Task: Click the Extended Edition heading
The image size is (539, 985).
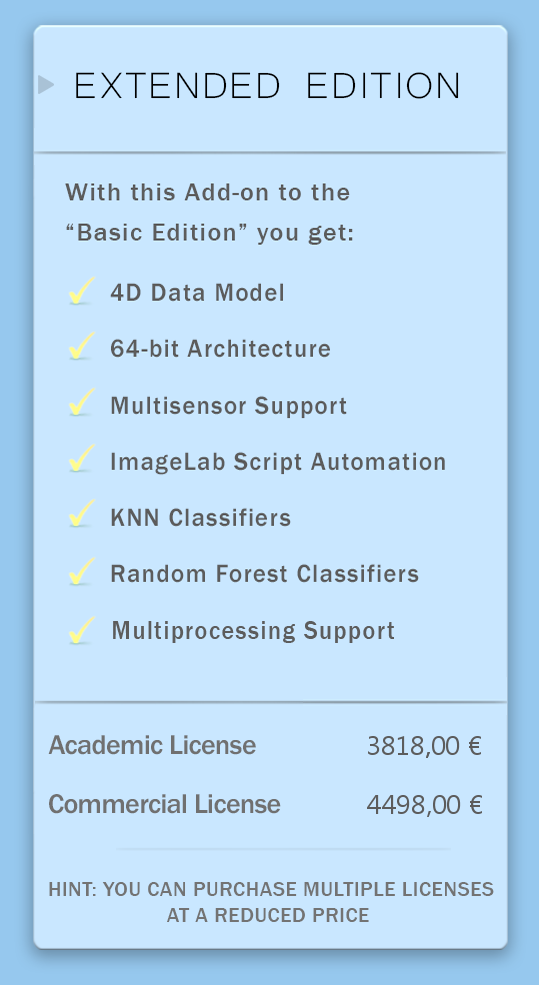Action: 268,86
